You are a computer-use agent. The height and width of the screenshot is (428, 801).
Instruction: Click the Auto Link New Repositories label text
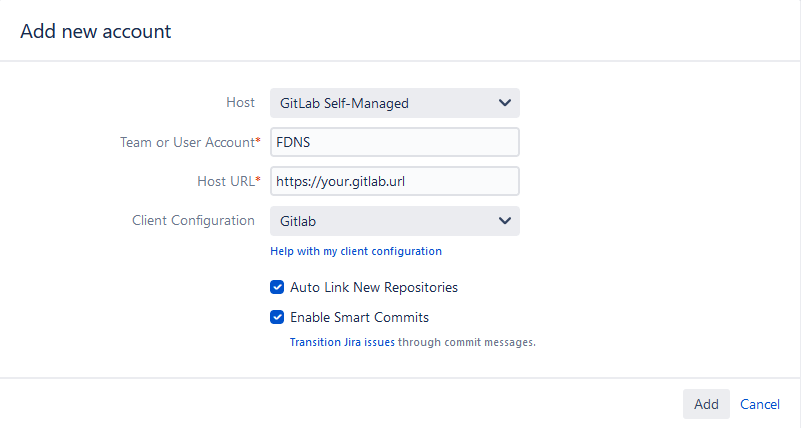pos(374,287)
